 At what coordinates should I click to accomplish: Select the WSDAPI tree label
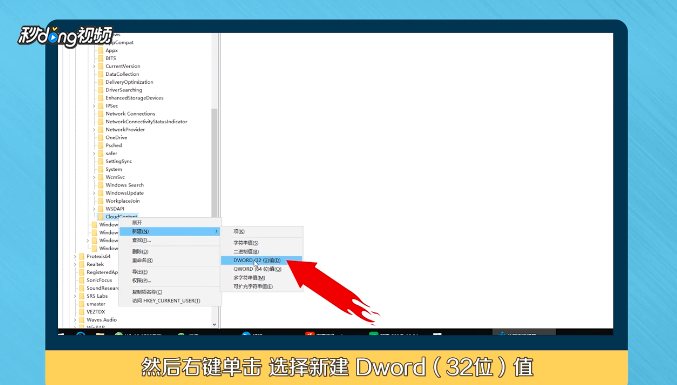(x=114, y=209)
